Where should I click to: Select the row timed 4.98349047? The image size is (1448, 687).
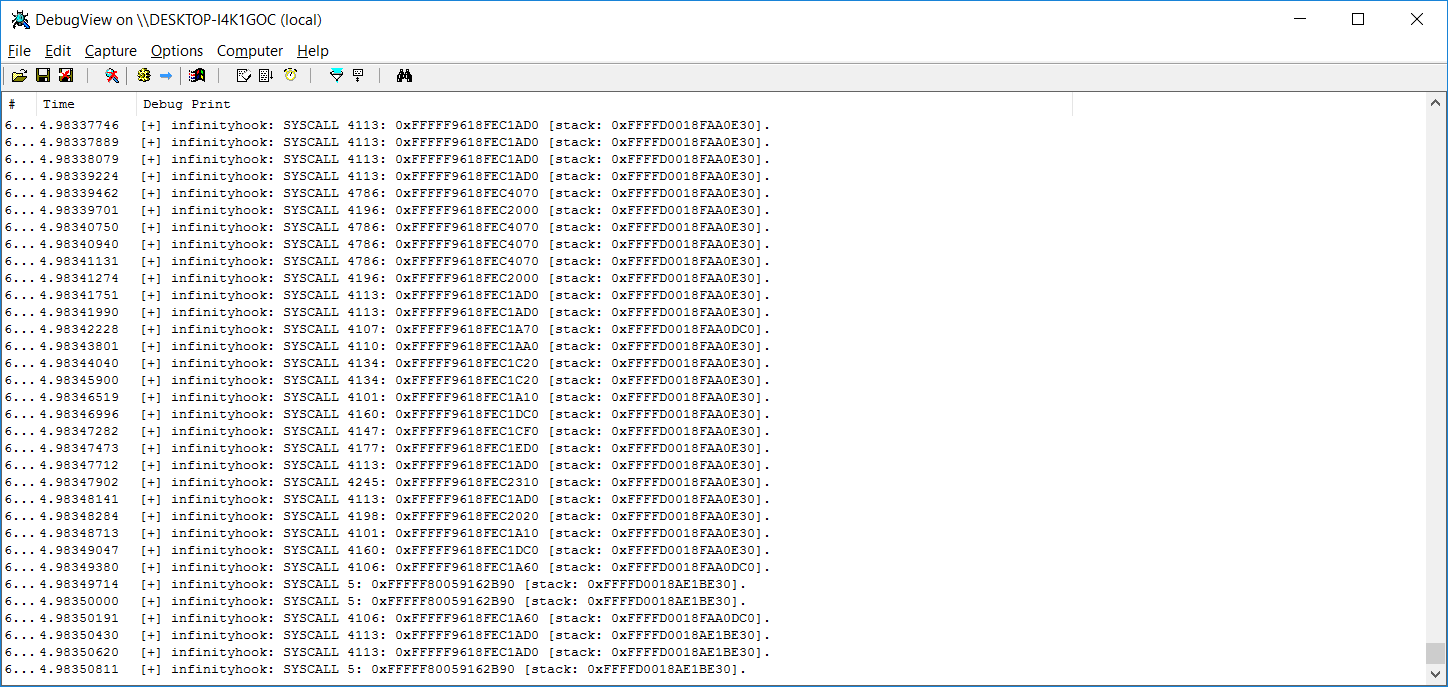click(714, 550)
